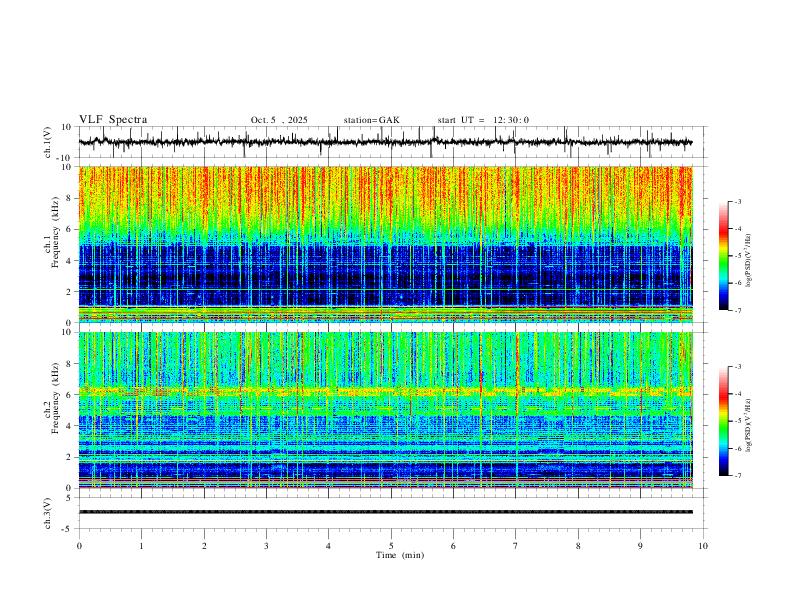
Task: Click time axis tick label "3"
Action: 266,546
